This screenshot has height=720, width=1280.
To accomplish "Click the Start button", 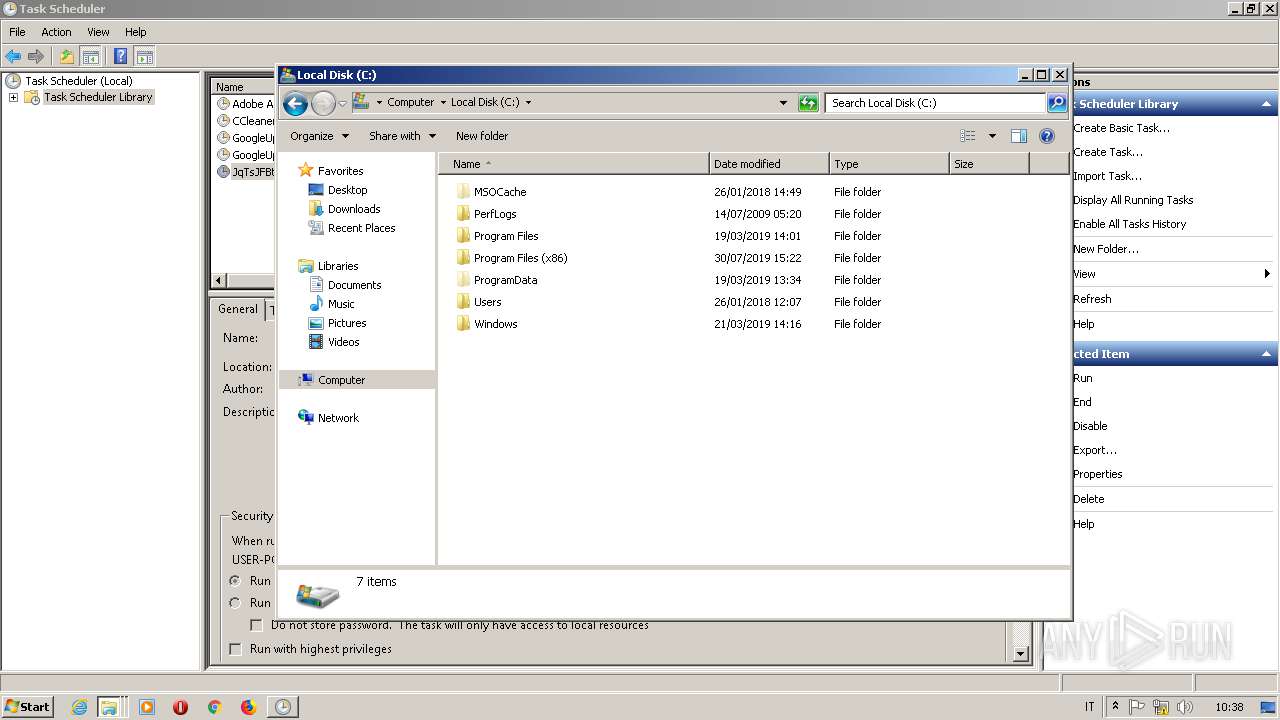I will pyautogui.click(x=27, y=707).
